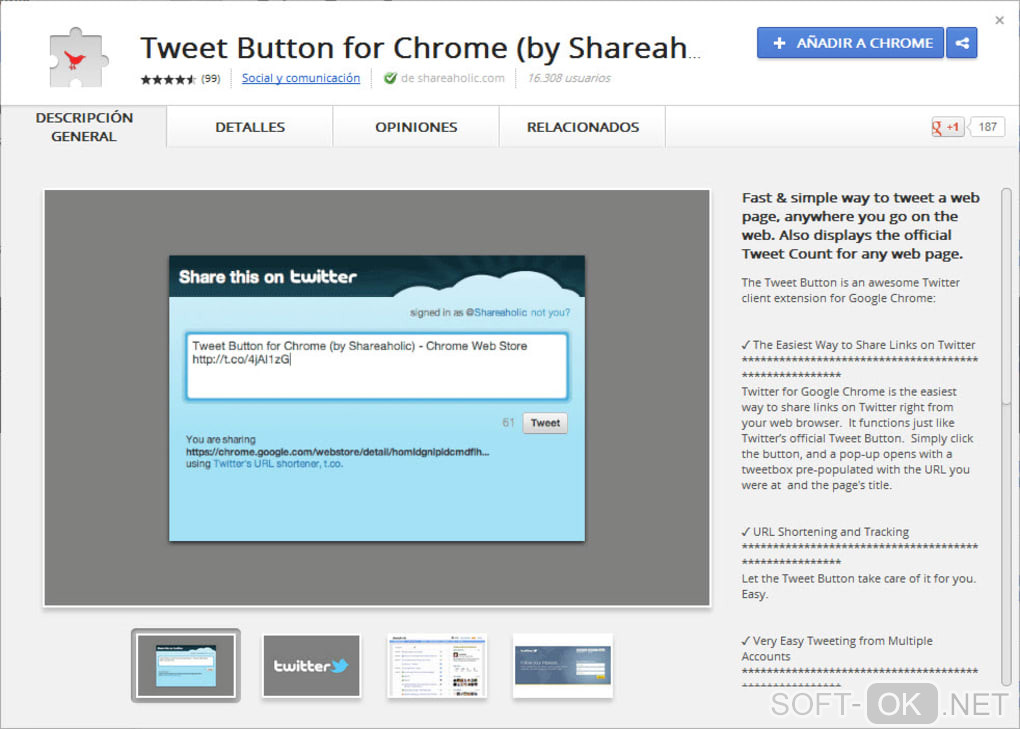Click the de shareaholic.com text
The height and width of the screenshot is (729, 1020).
point(453,78)
